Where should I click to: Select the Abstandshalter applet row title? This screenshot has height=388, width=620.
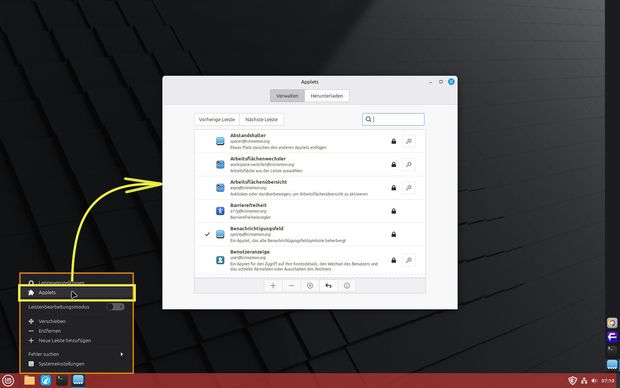point(248,135)
